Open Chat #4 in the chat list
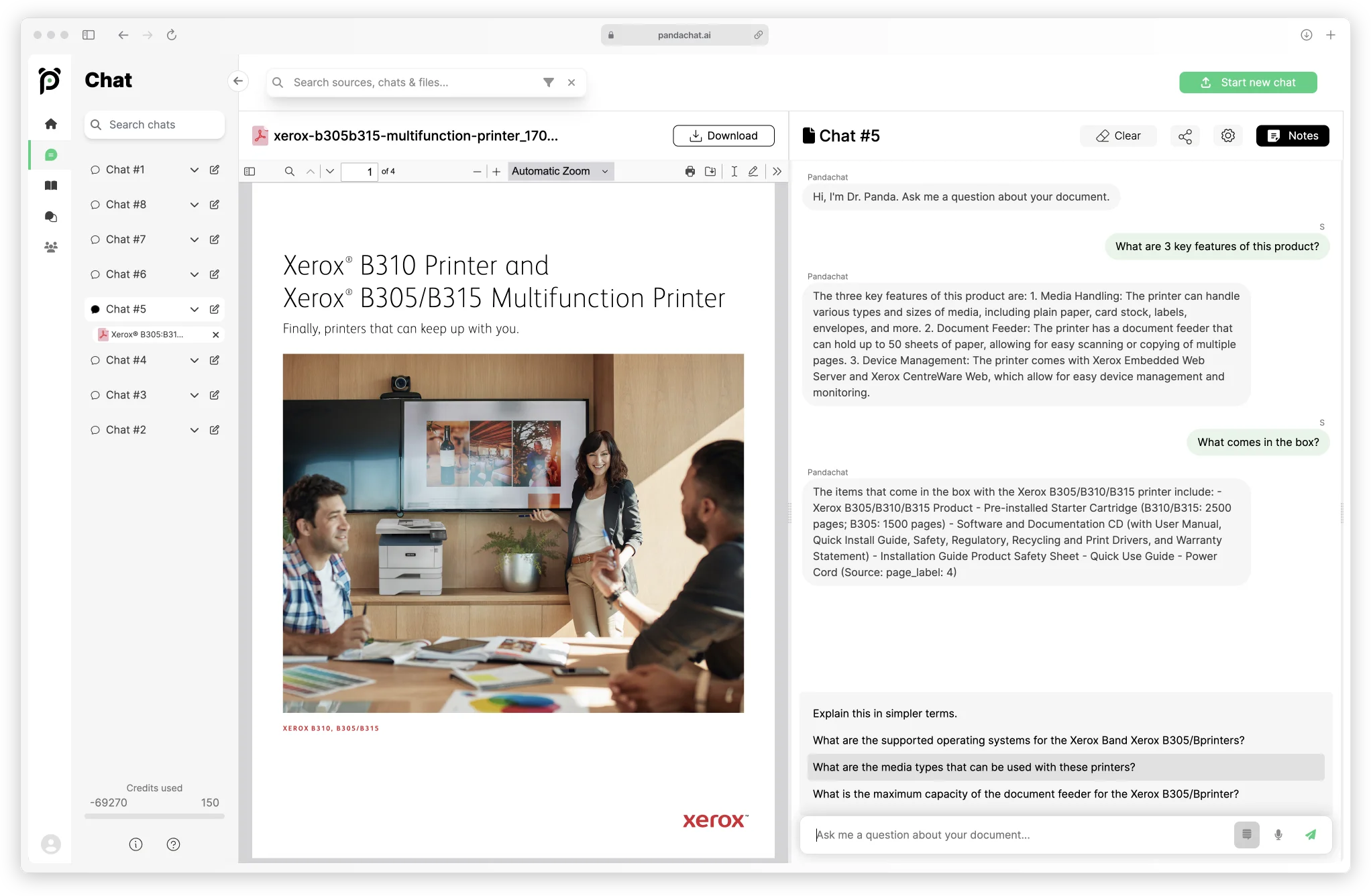 coord(126,360)
